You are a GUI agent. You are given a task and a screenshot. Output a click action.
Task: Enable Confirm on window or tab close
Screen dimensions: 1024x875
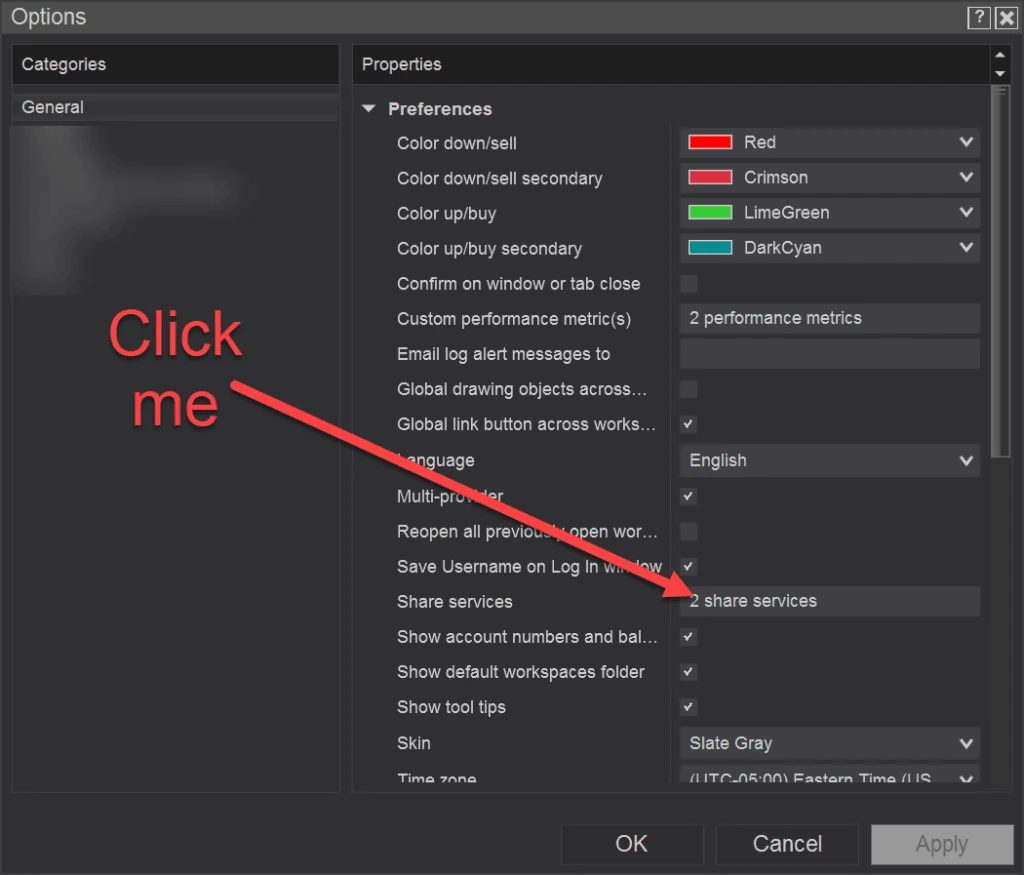(x=688, y=284)
